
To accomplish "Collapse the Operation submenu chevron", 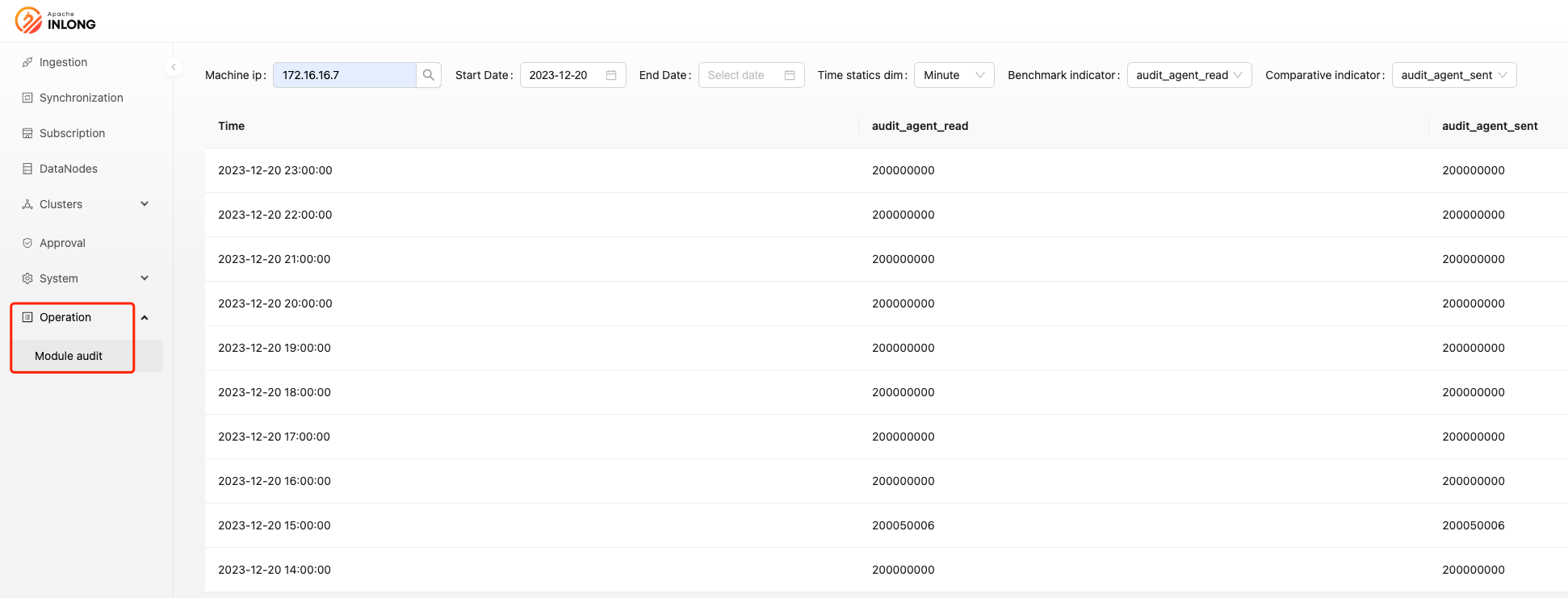I will coord(145,317).
